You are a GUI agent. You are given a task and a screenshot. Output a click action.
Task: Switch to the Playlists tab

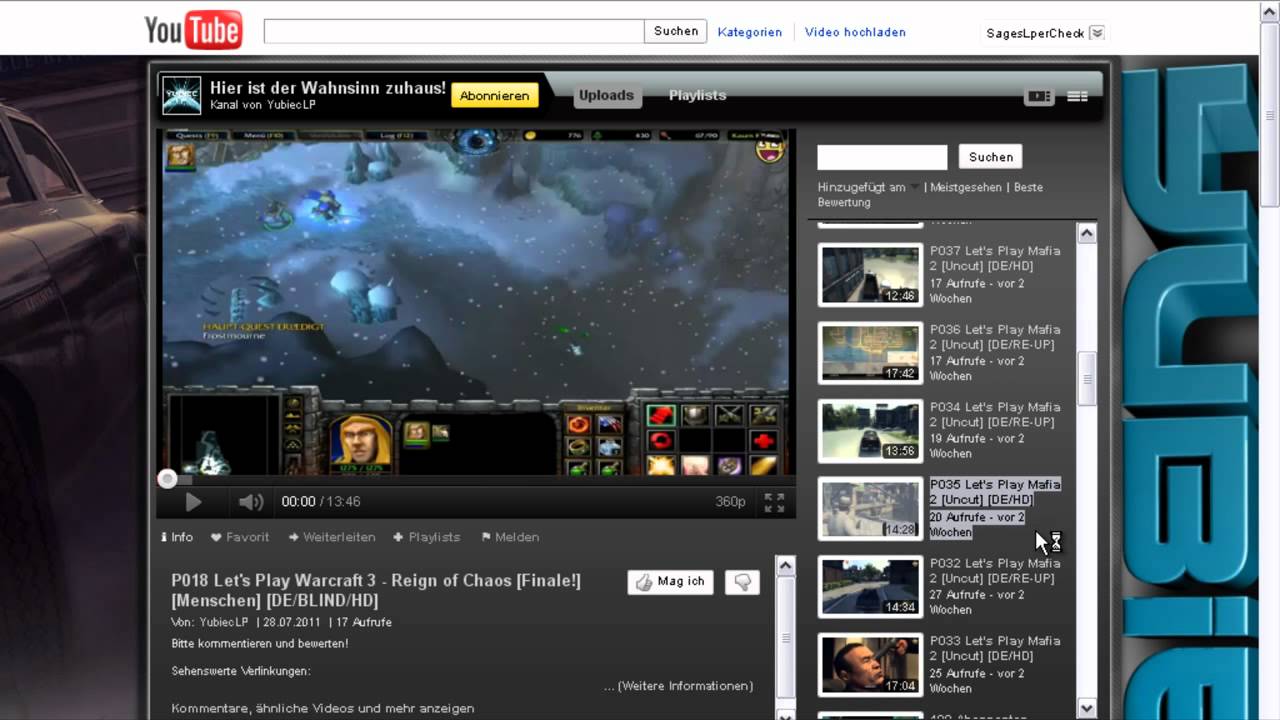pyautogui.click(x=697, y=96)
